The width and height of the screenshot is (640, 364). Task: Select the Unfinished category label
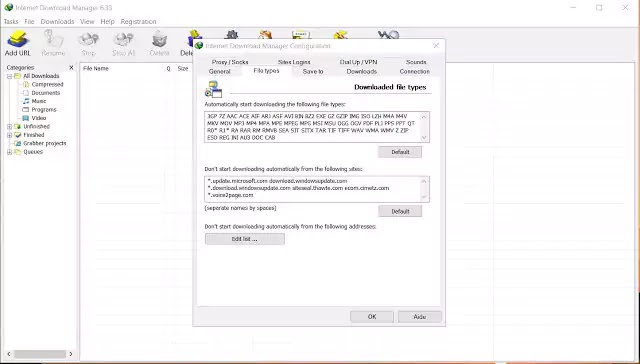click(x=36, y=127)
